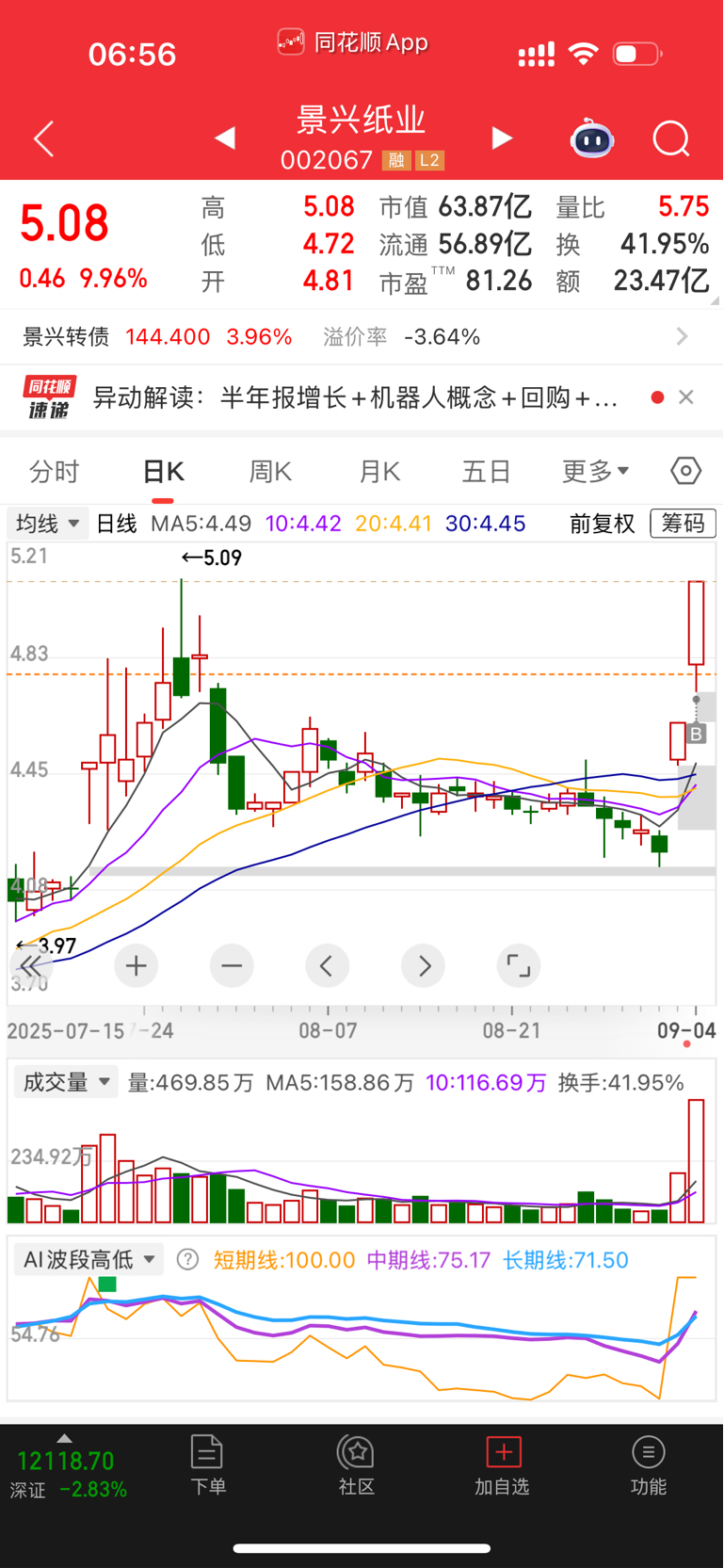Expand index ticker with up arrow
The width and height of the screenshot is (724, 1568).
coord(64,1438)
